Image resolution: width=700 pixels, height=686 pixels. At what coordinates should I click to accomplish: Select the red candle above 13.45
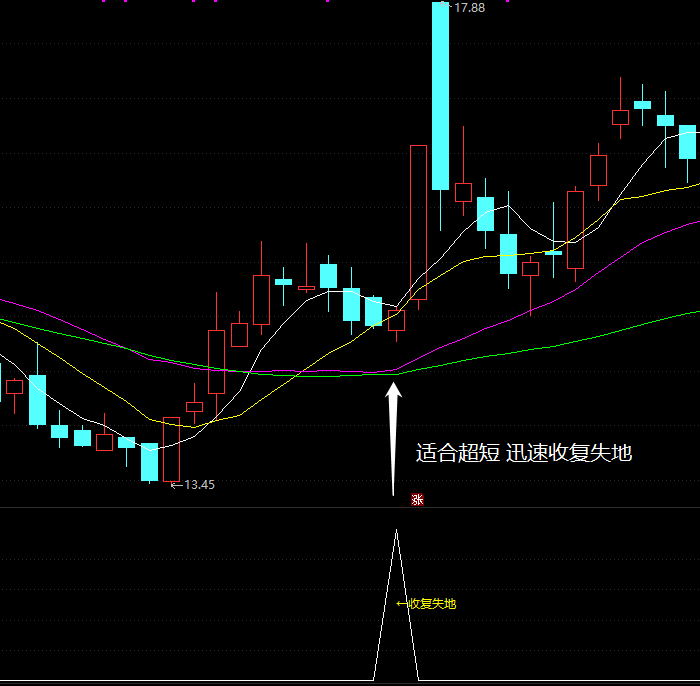pos(171,449)
